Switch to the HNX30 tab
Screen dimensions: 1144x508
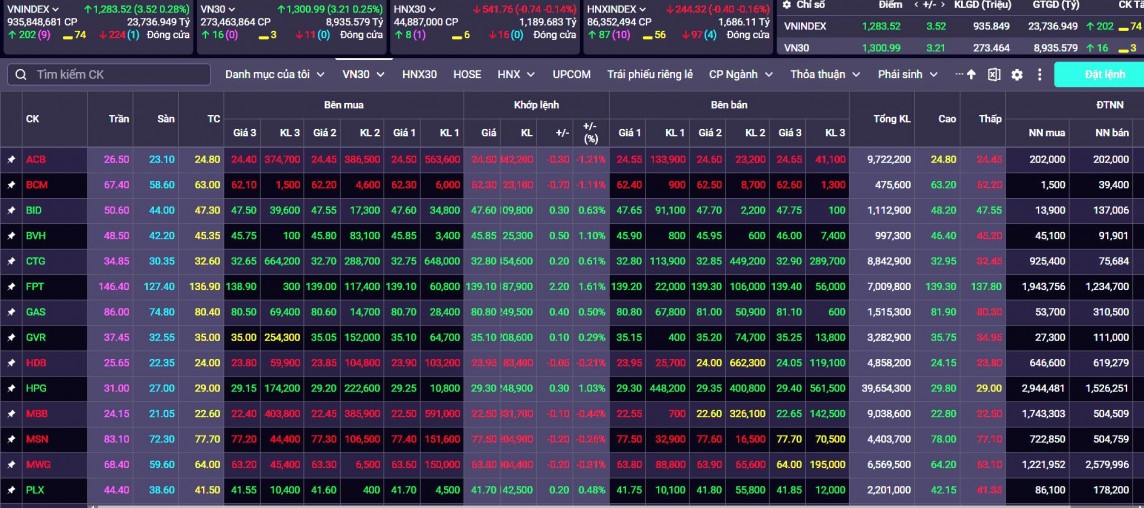419,74
